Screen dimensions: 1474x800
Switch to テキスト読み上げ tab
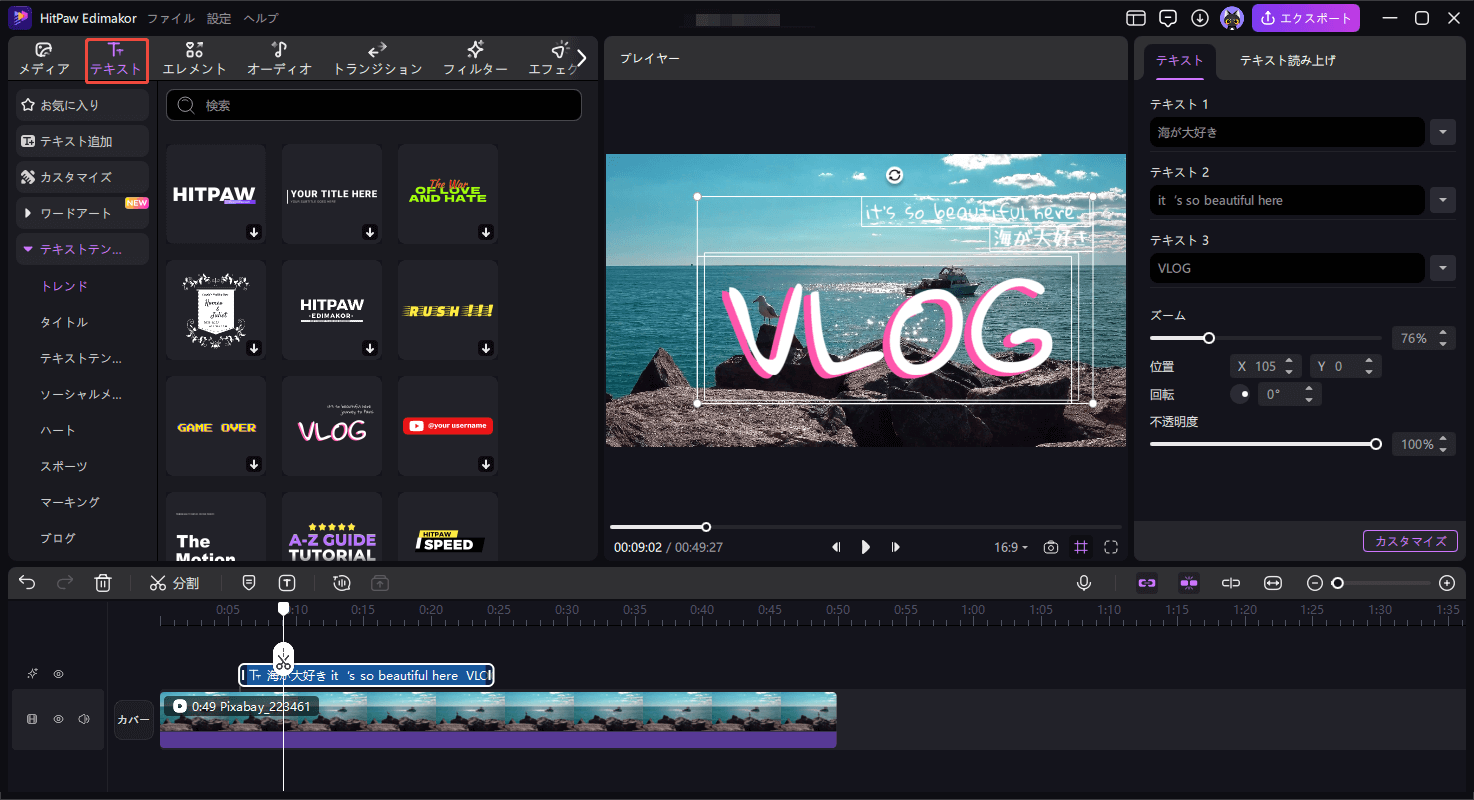point(1288,60)
